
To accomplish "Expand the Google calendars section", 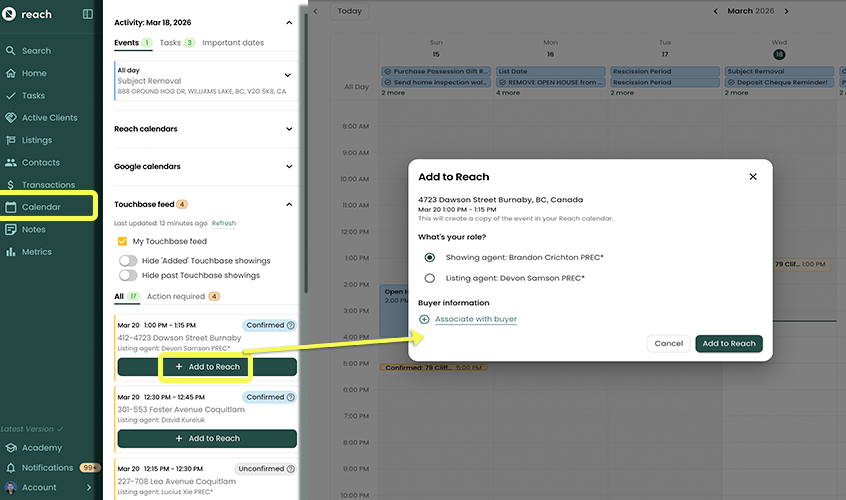I will (x=289, y=167).
